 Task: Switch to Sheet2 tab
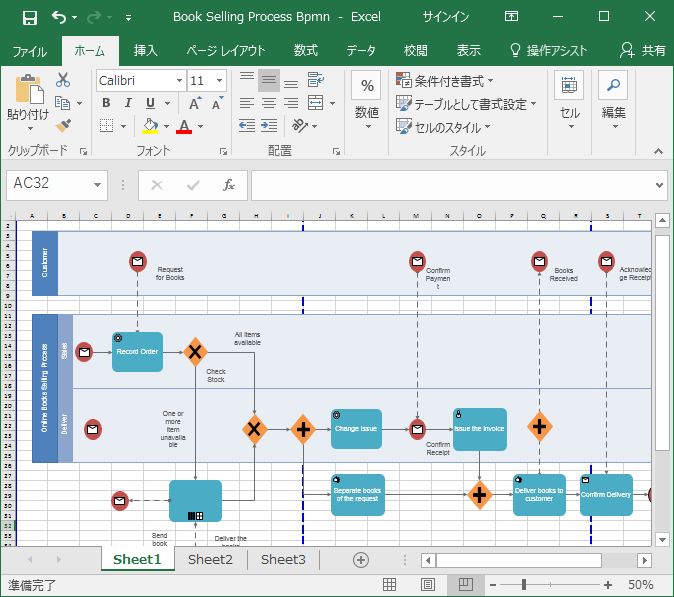pos(210,559)
